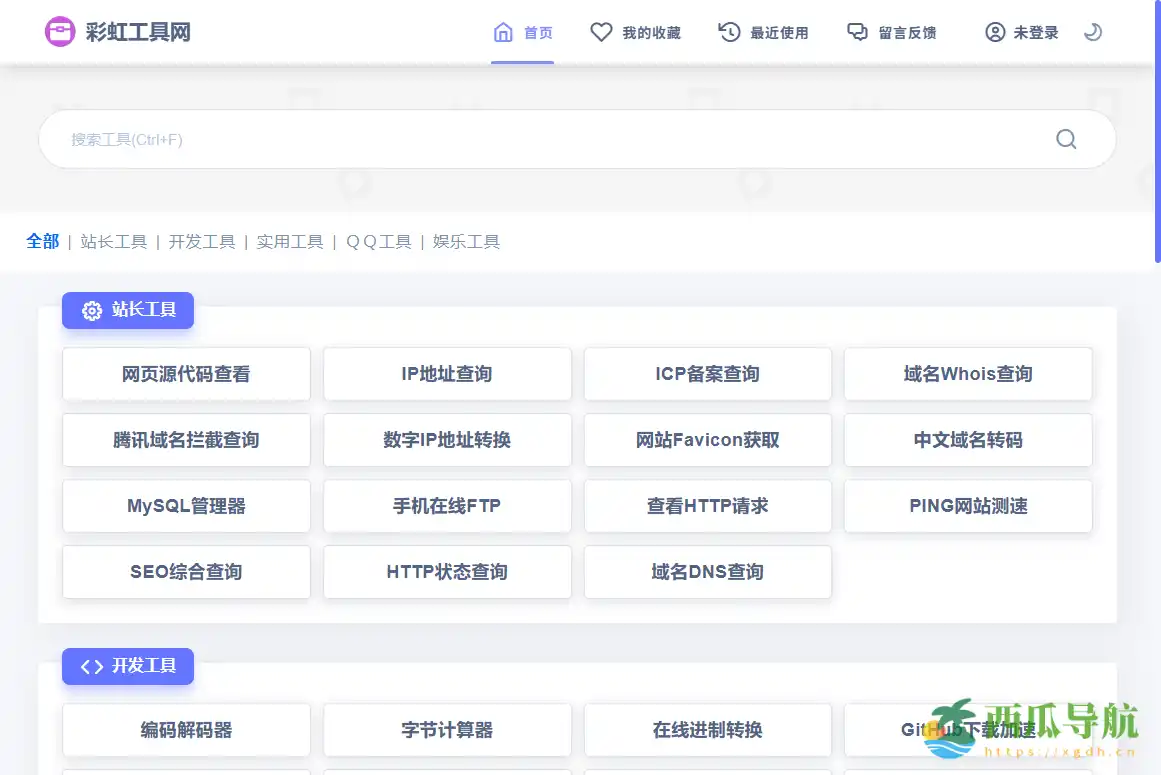The height and width of the screenshot is (775, 1161).
Task: Select the 实用工具 category
Action: tap(290, 241)
